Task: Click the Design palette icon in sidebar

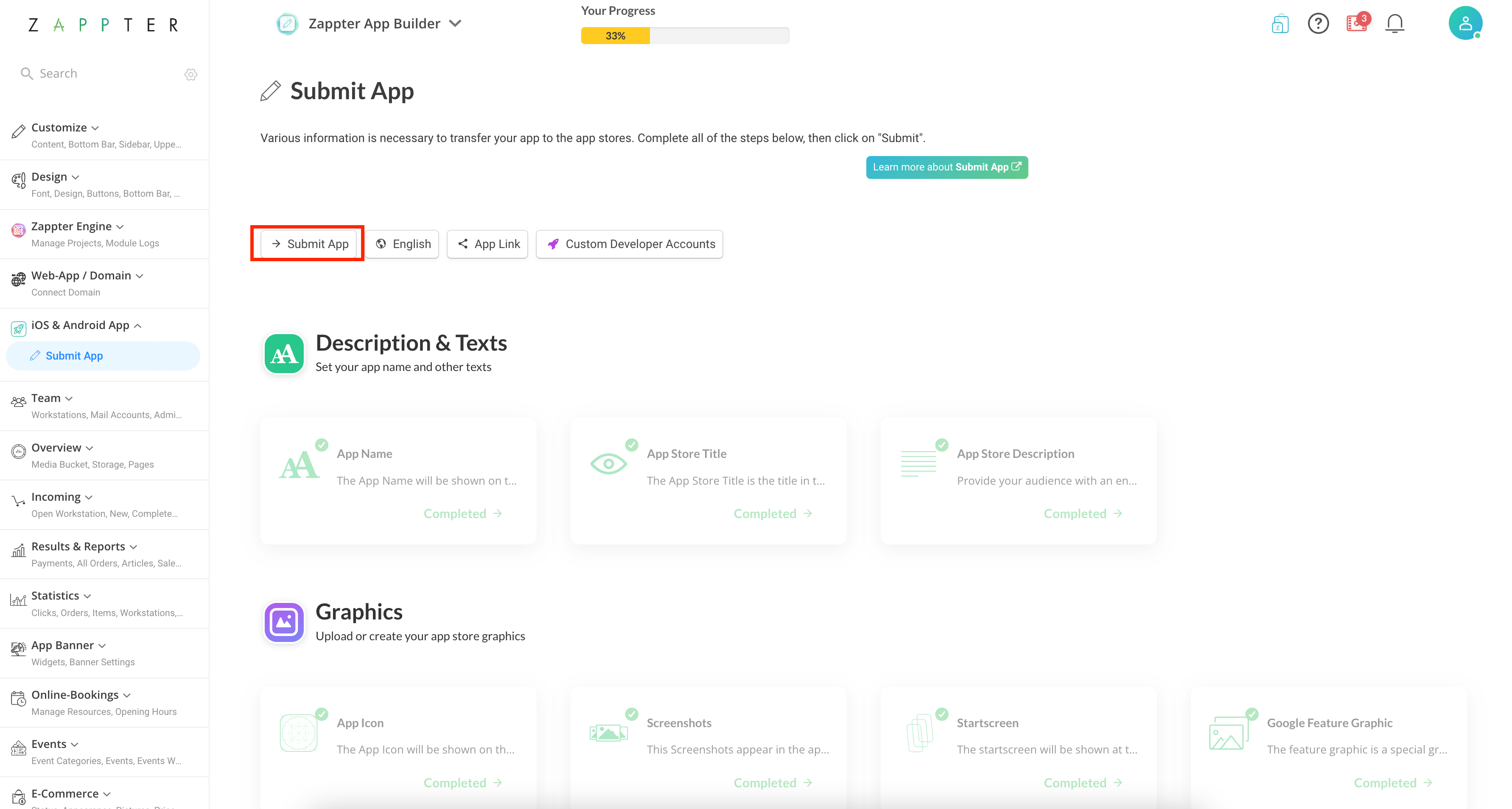Action: 18,181
